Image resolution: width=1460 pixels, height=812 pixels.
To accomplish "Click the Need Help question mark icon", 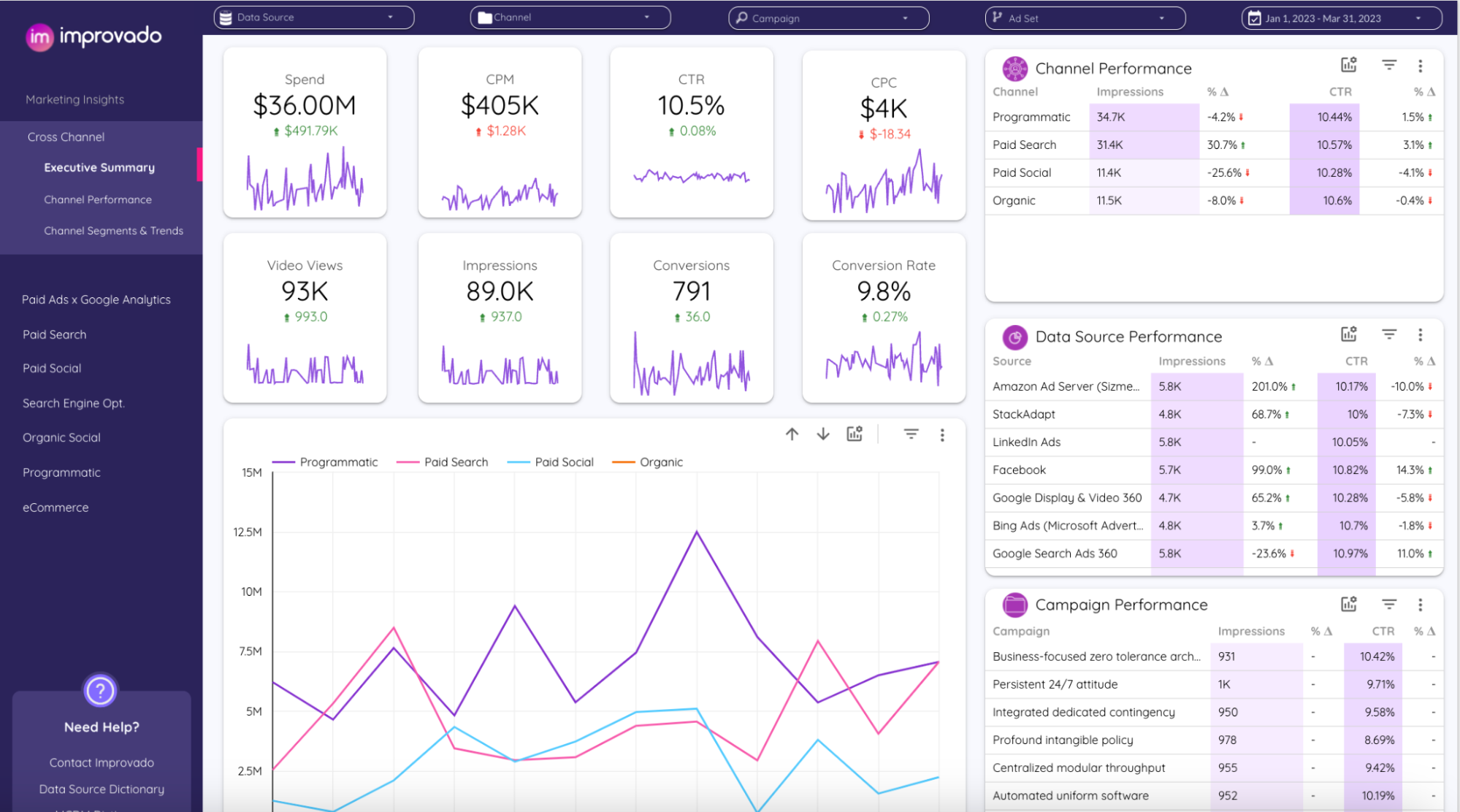I will click(x=100, y=691).
